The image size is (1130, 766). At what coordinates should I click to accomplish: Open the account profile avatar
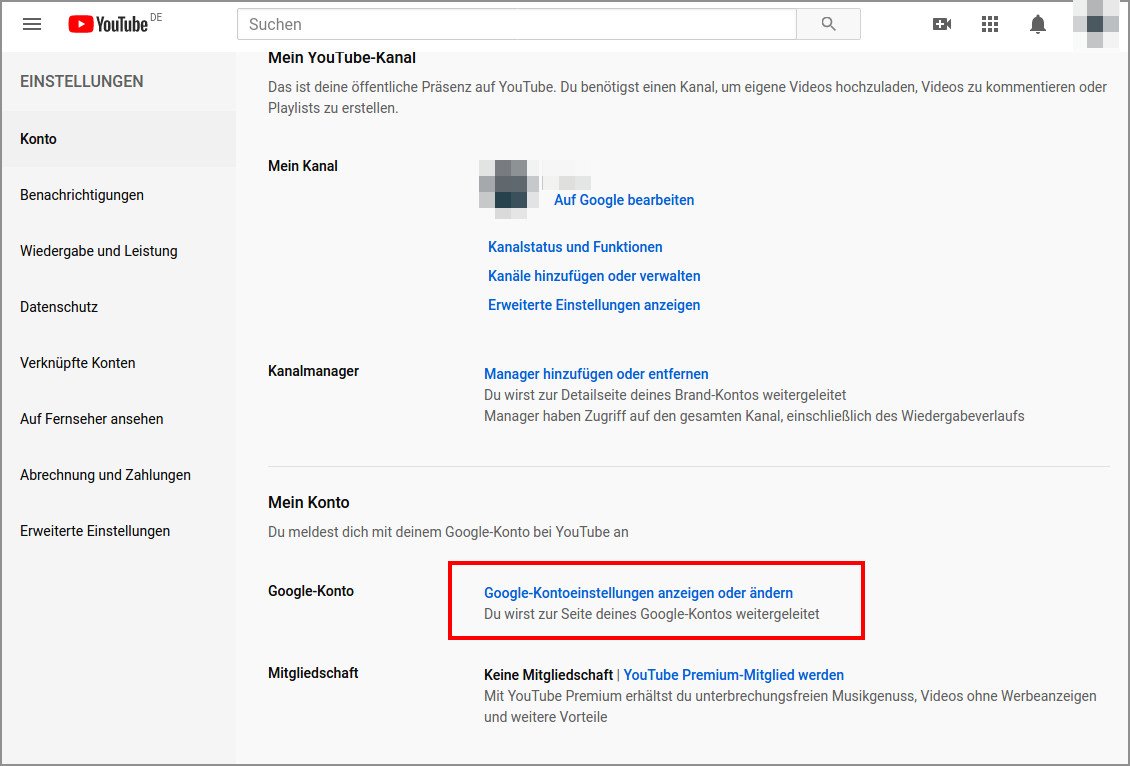click(x=1095, y=24)
